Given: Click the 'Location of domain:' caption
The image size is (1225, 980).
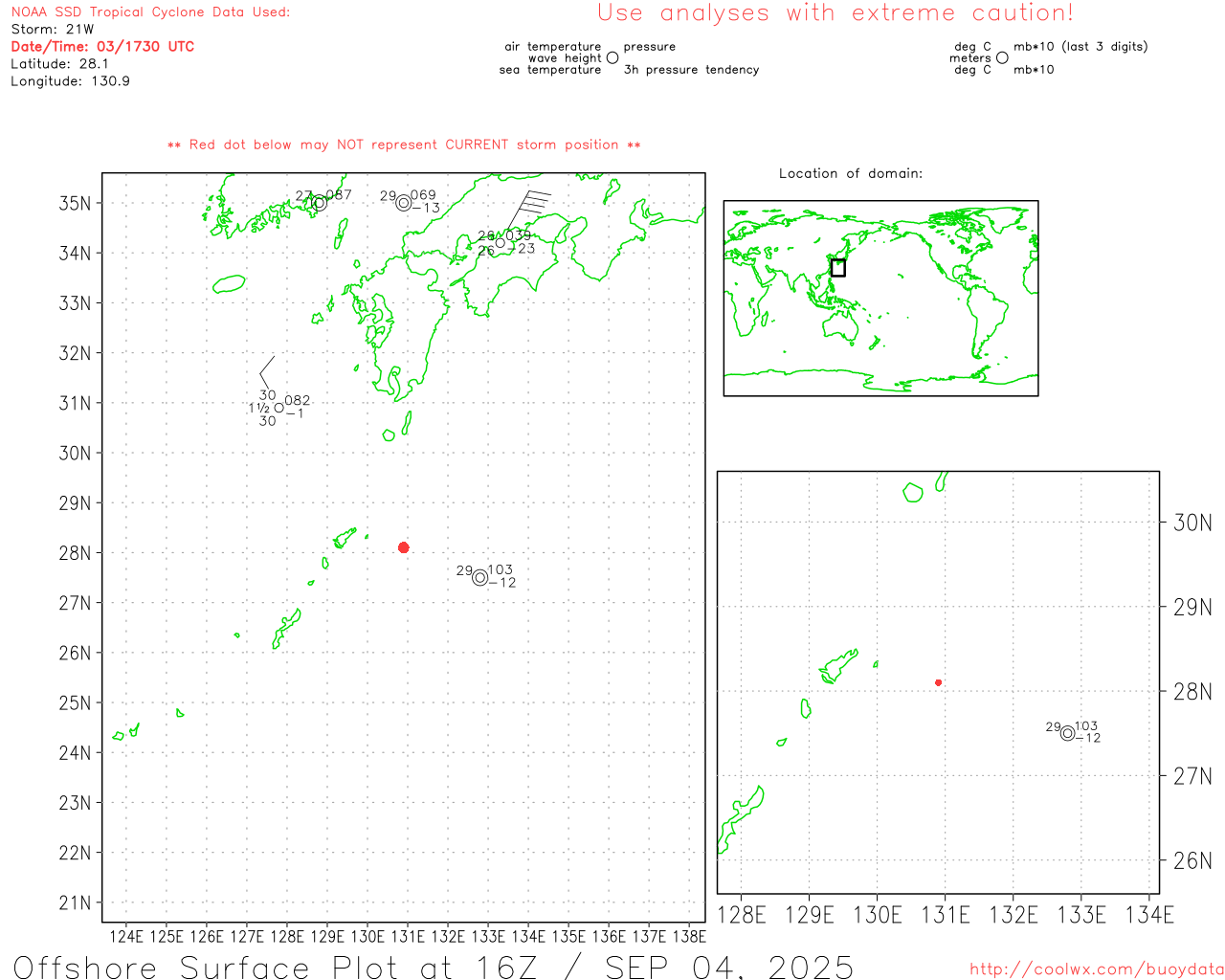Looking at the screenshot, I should coord(851,173).
